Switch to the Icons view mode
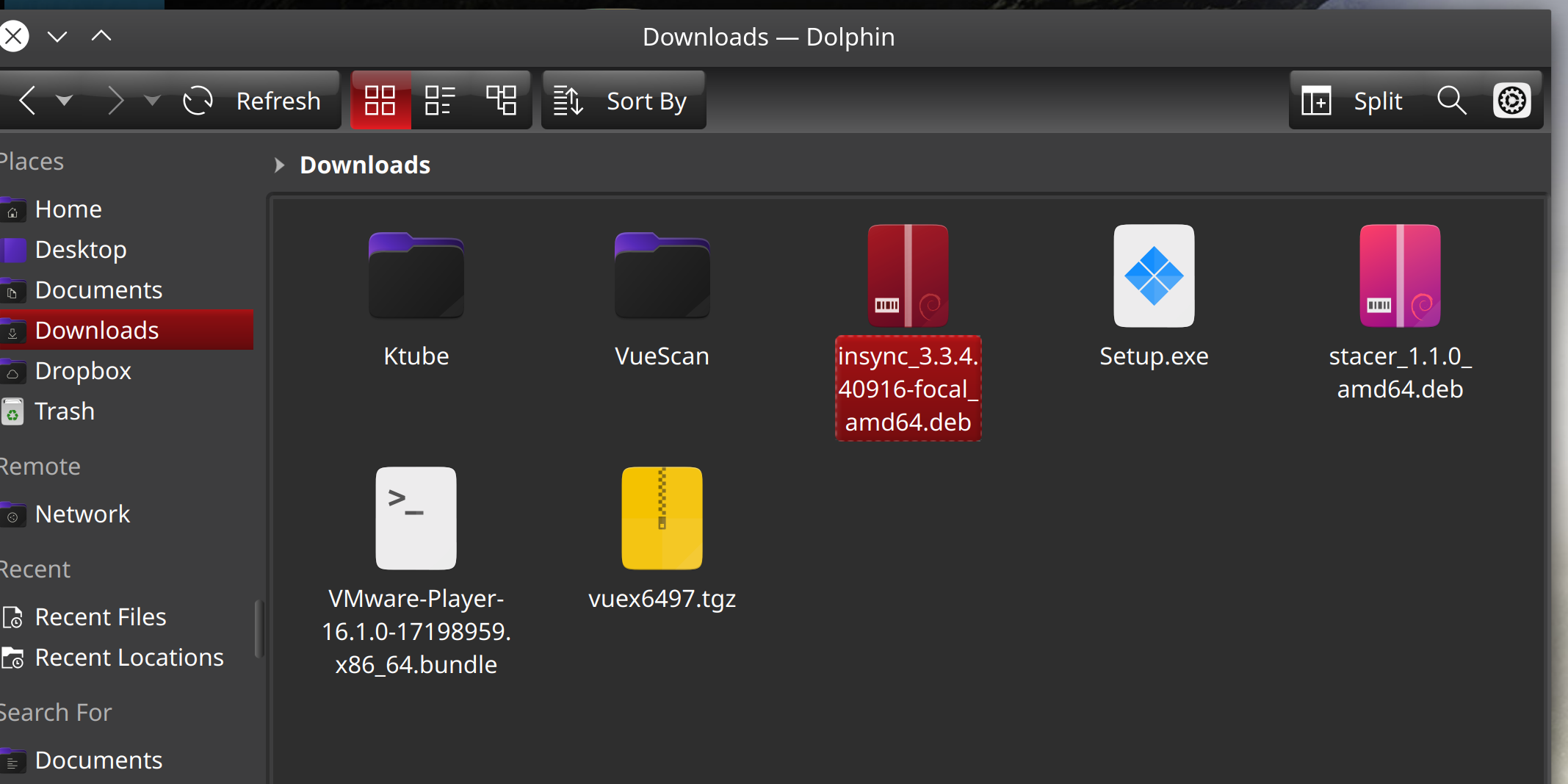Screen dimensions: 1568x784 pos(380,100)
